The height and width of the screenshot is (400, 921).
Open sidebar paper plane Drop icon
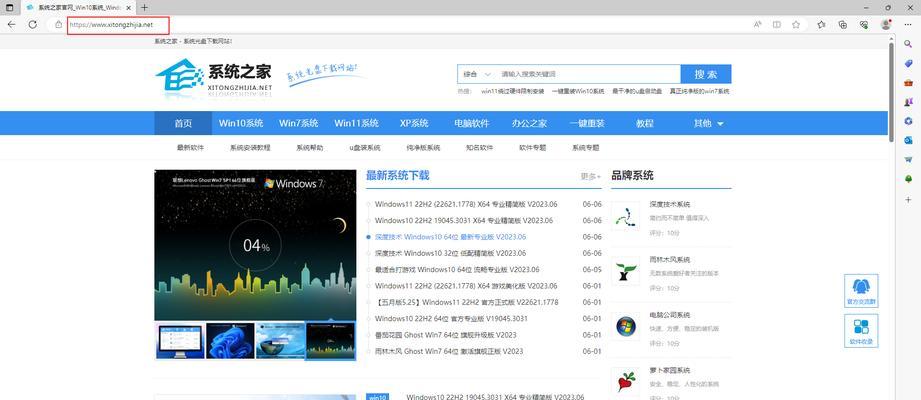click(908, 159)
